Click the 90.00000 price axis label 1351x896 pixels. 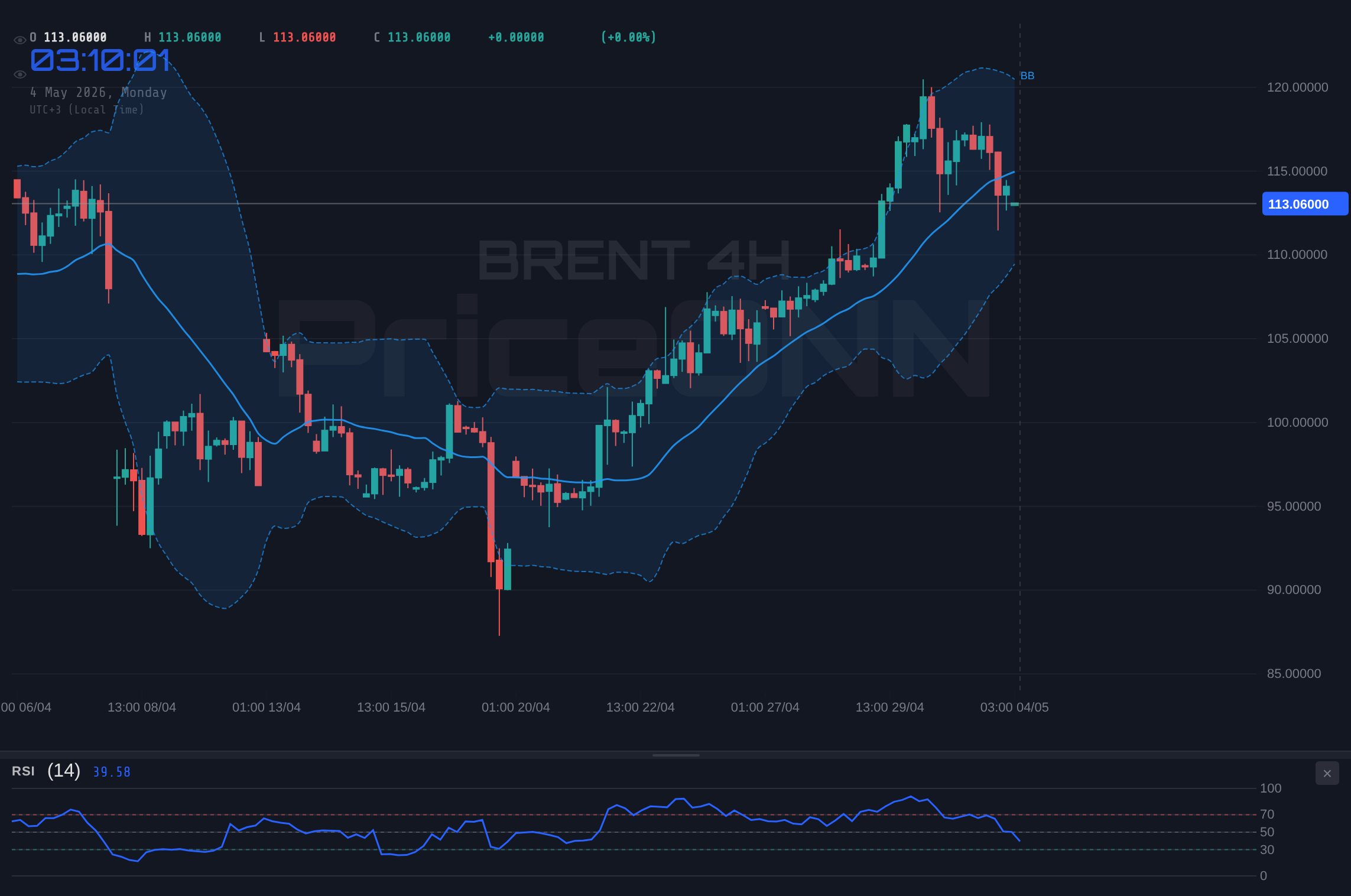pos(1294,590)
